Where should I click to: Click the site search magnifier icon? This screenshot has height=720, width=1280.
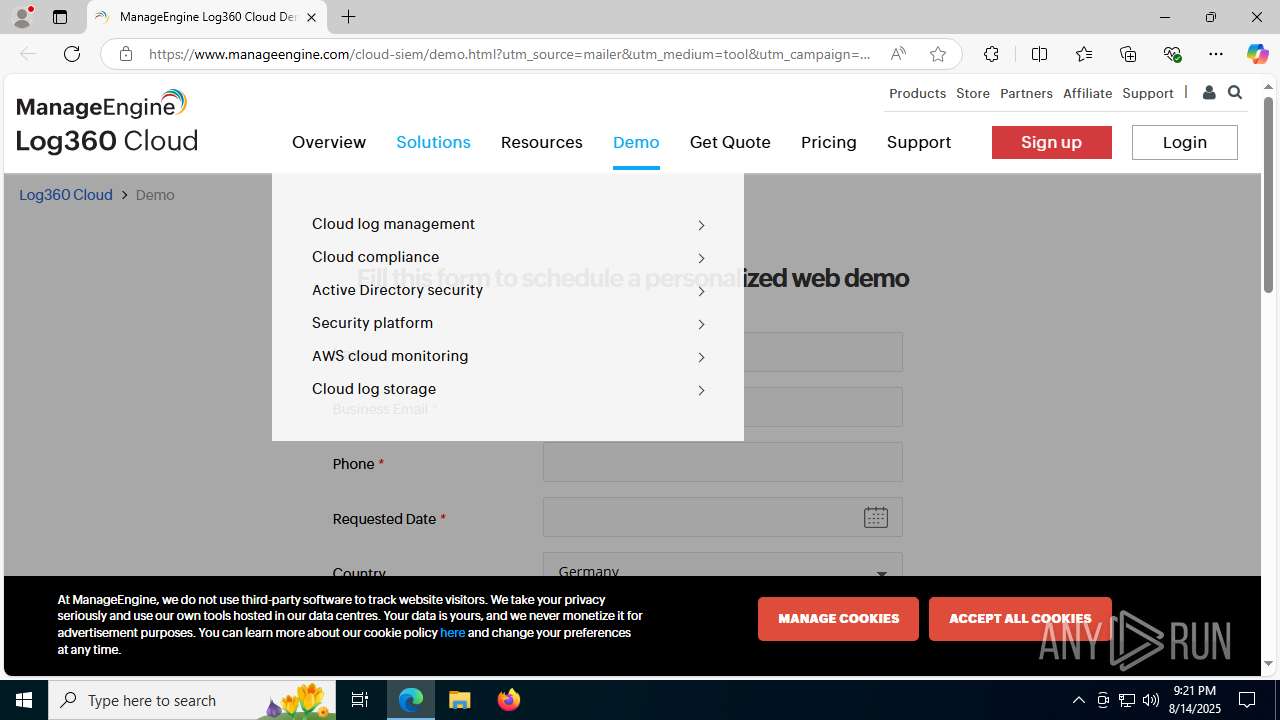tap(1235, 93)
